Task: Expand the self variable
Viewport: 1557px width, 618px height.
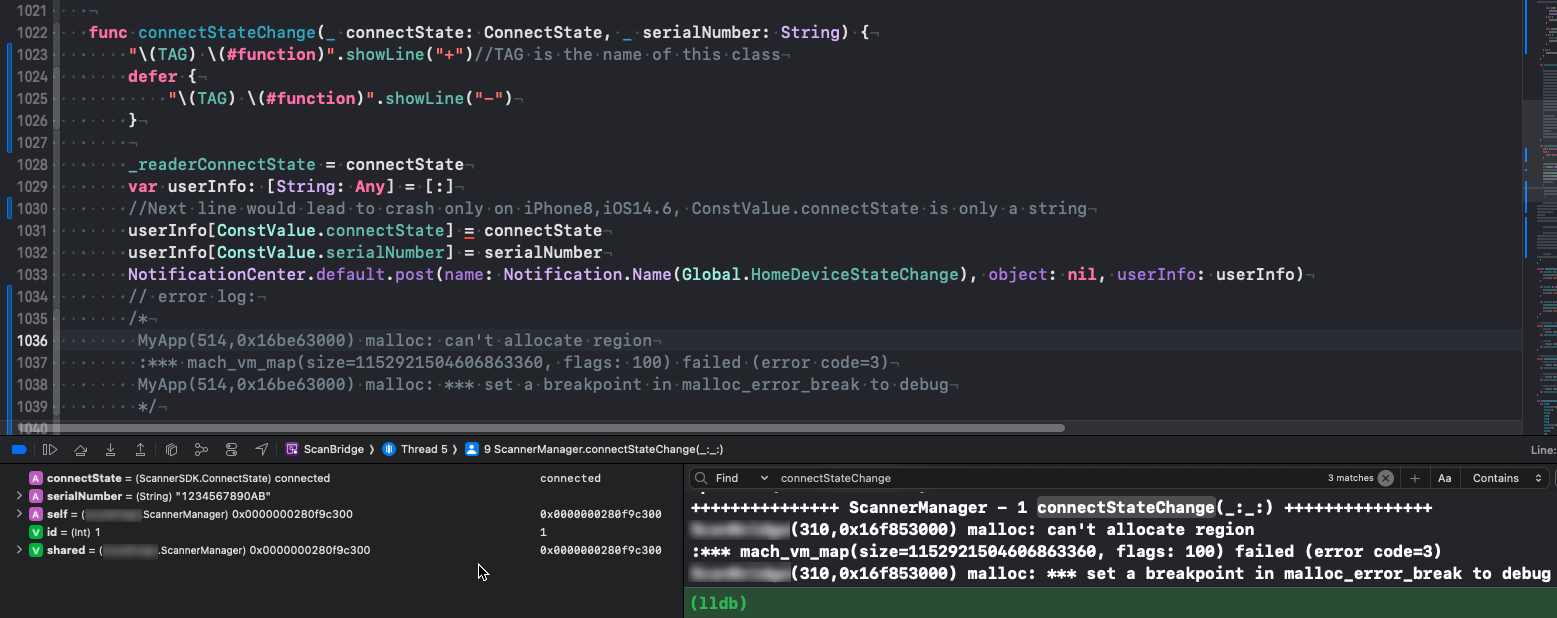Action: coord(19,514)
